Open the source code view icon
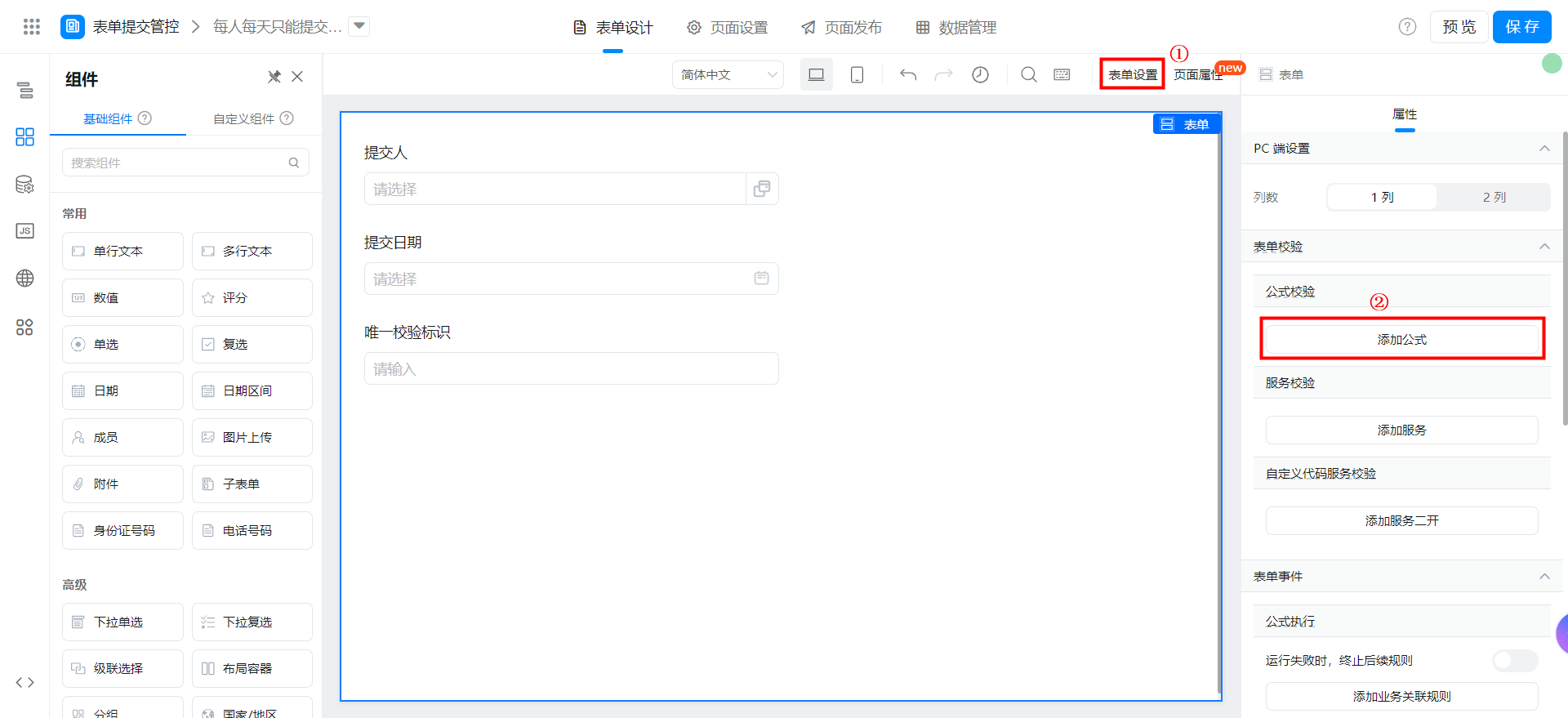Image resolution: width=1568 pixels, height=718 pixels. point(25,682)
